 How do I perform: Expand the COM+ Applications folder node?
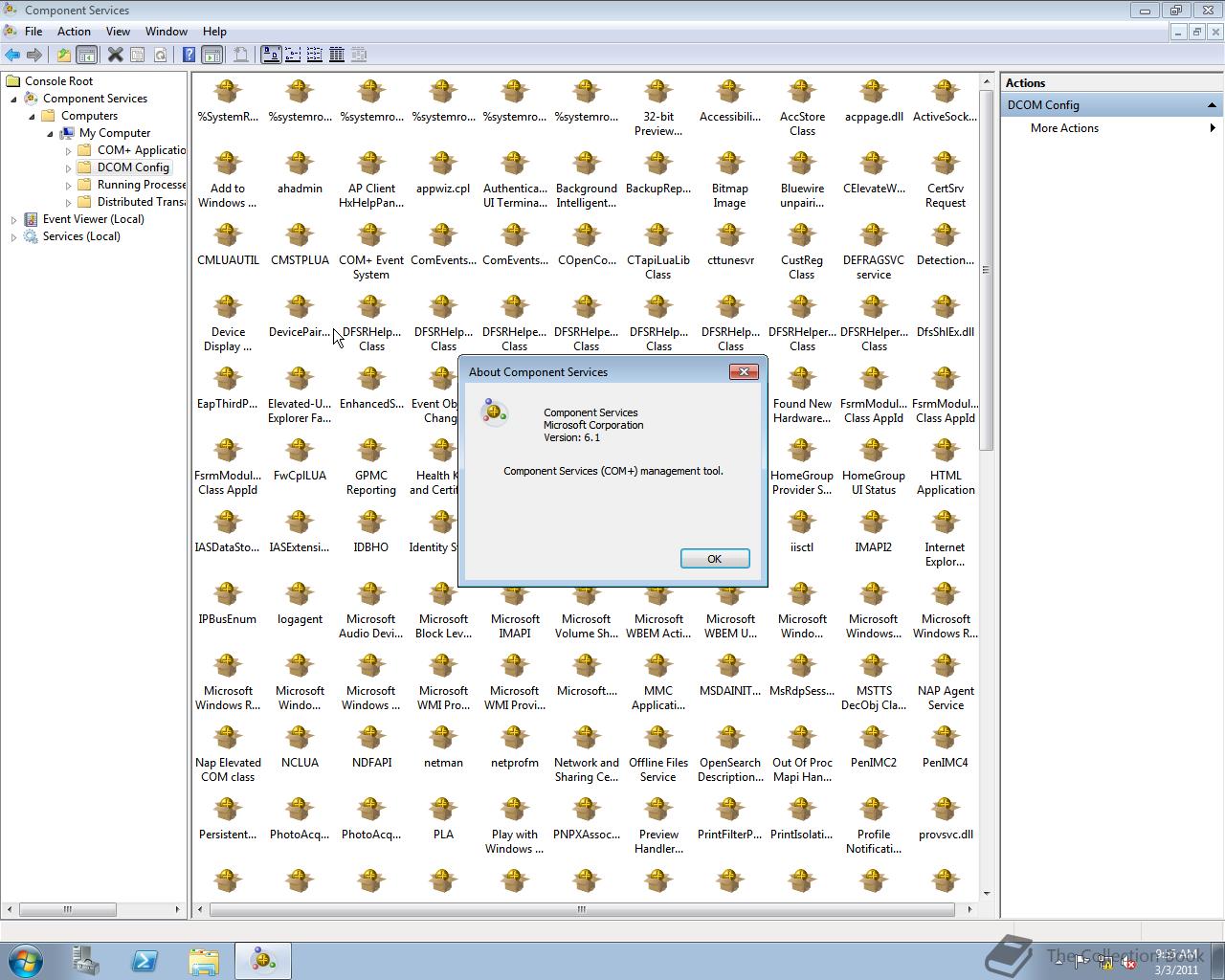[68, 150]
